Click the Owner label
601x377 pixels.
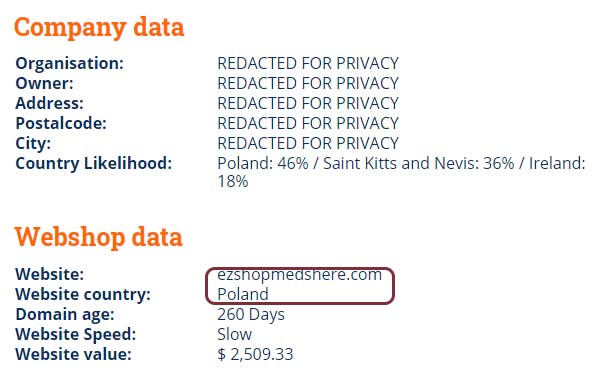coord(44,83)
